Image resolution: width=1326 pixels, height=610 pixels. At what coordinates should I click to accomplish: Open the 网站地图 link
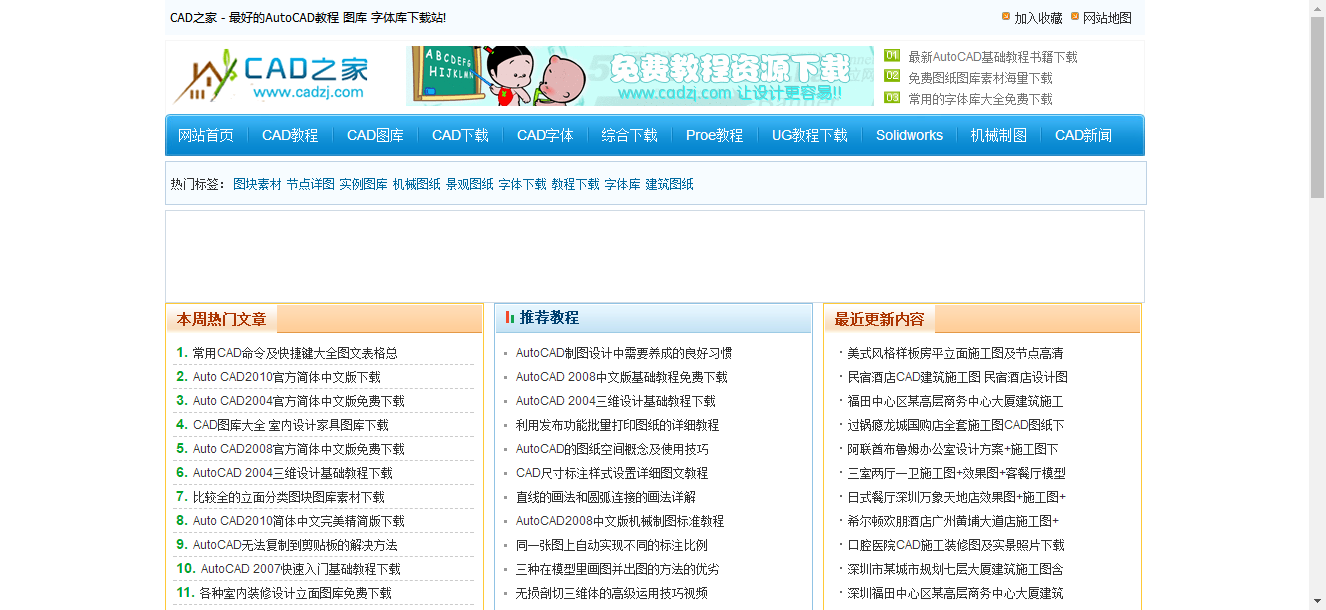point(1107,18)
